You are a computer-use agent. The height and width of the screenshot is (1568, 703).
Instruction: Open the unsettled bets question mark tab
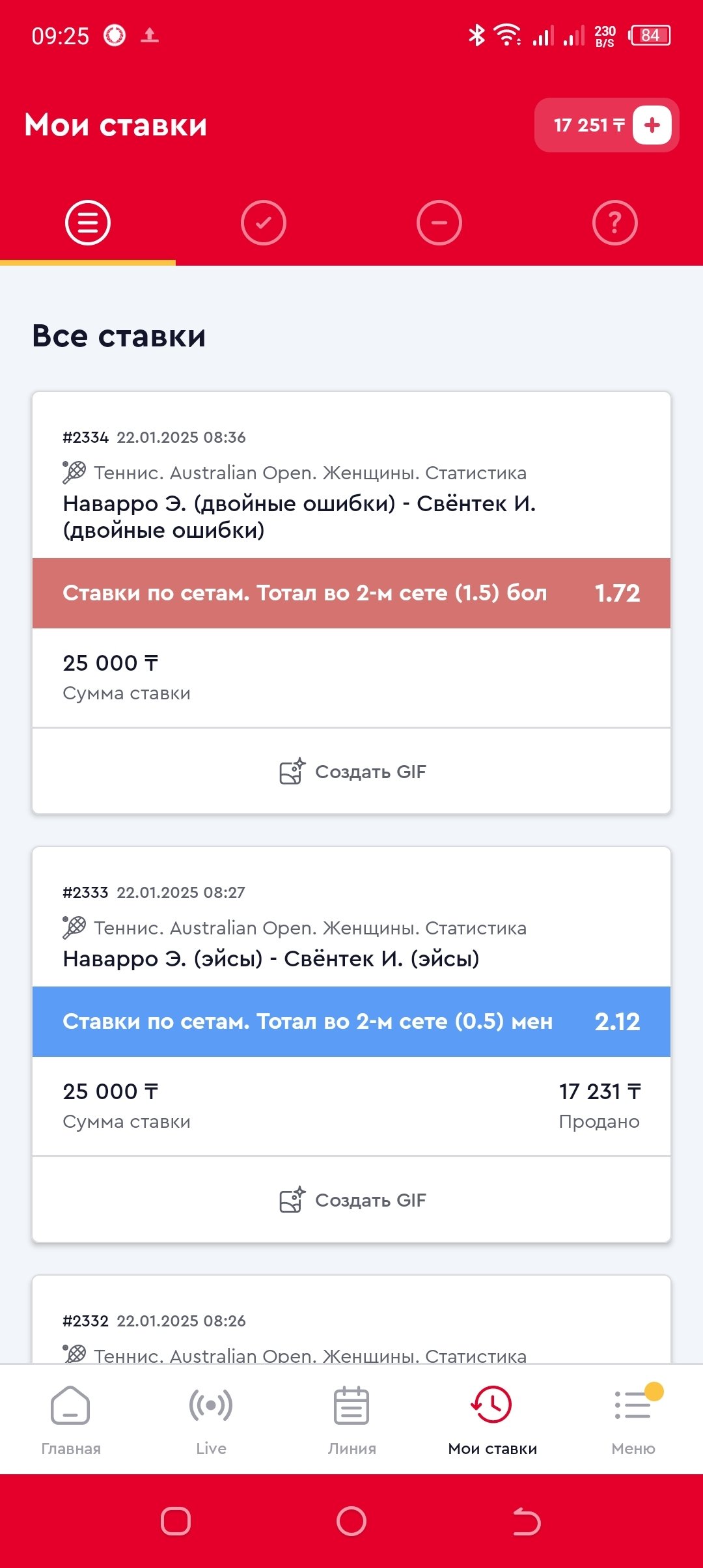(x=615, y=223)
